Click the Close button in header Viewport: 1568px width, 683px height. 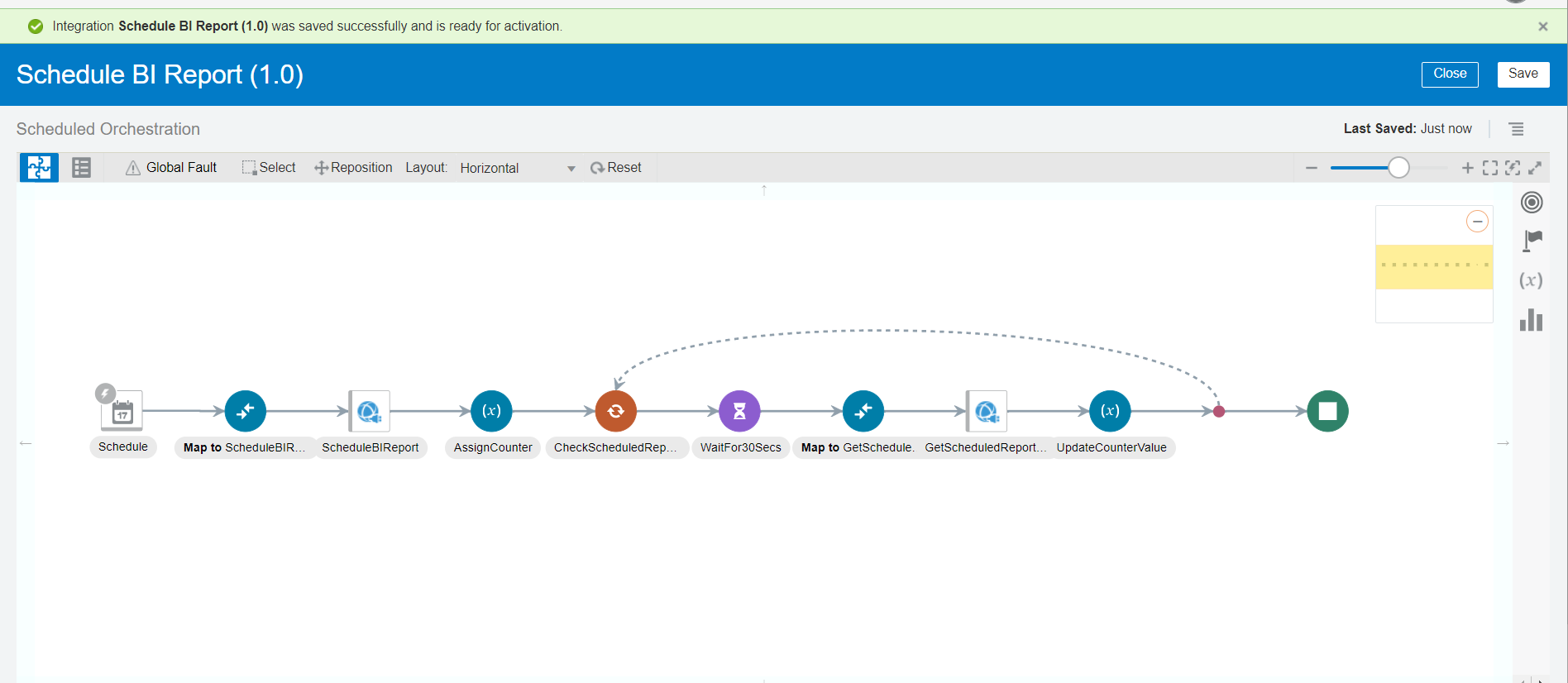(x=1450, y=74)
